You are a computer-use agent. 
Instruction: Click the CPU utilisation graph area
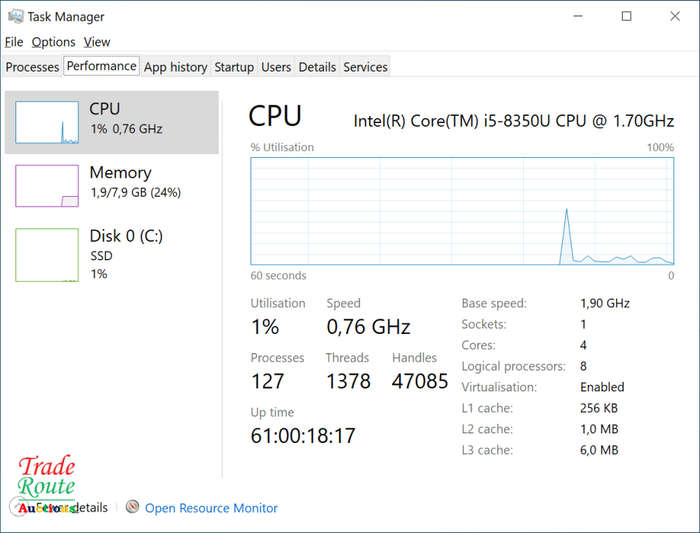coord(462,211)
